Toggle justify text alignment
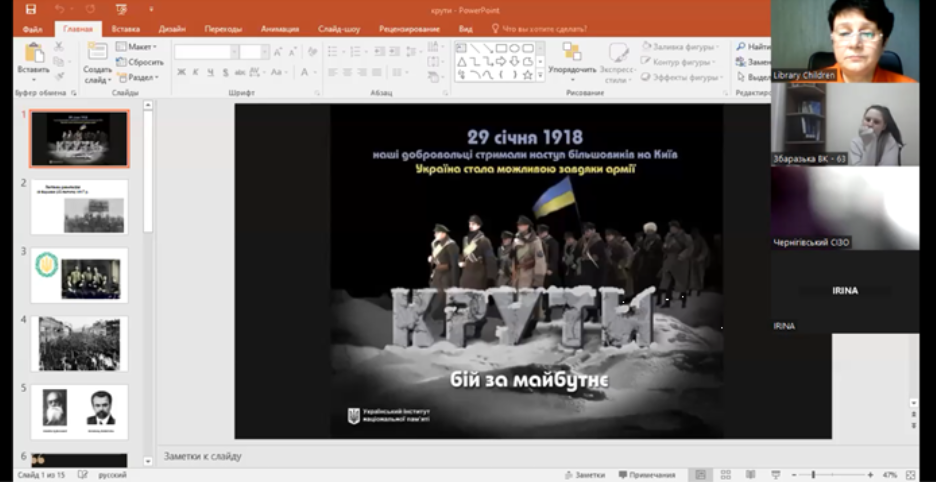 (377, 72)
